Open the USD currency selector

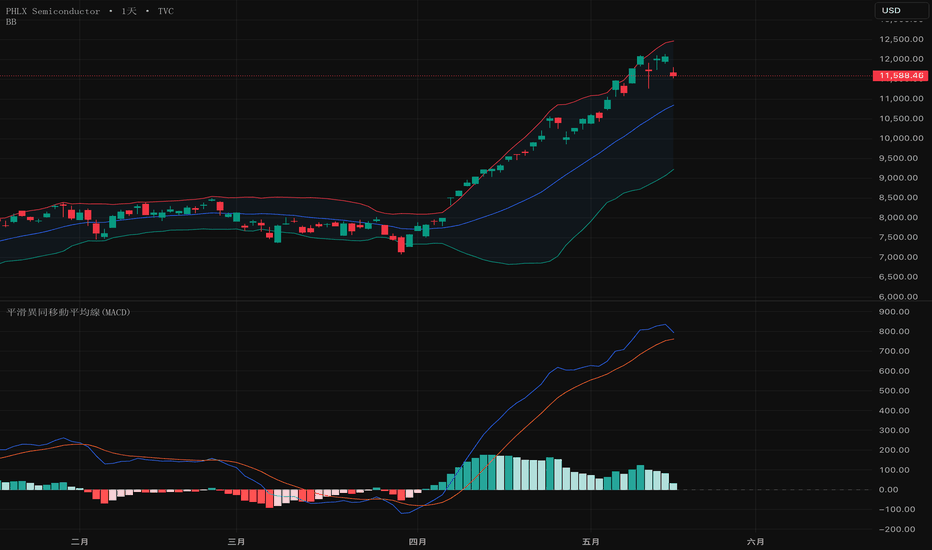pyautogui.click(x=900, y=10)
